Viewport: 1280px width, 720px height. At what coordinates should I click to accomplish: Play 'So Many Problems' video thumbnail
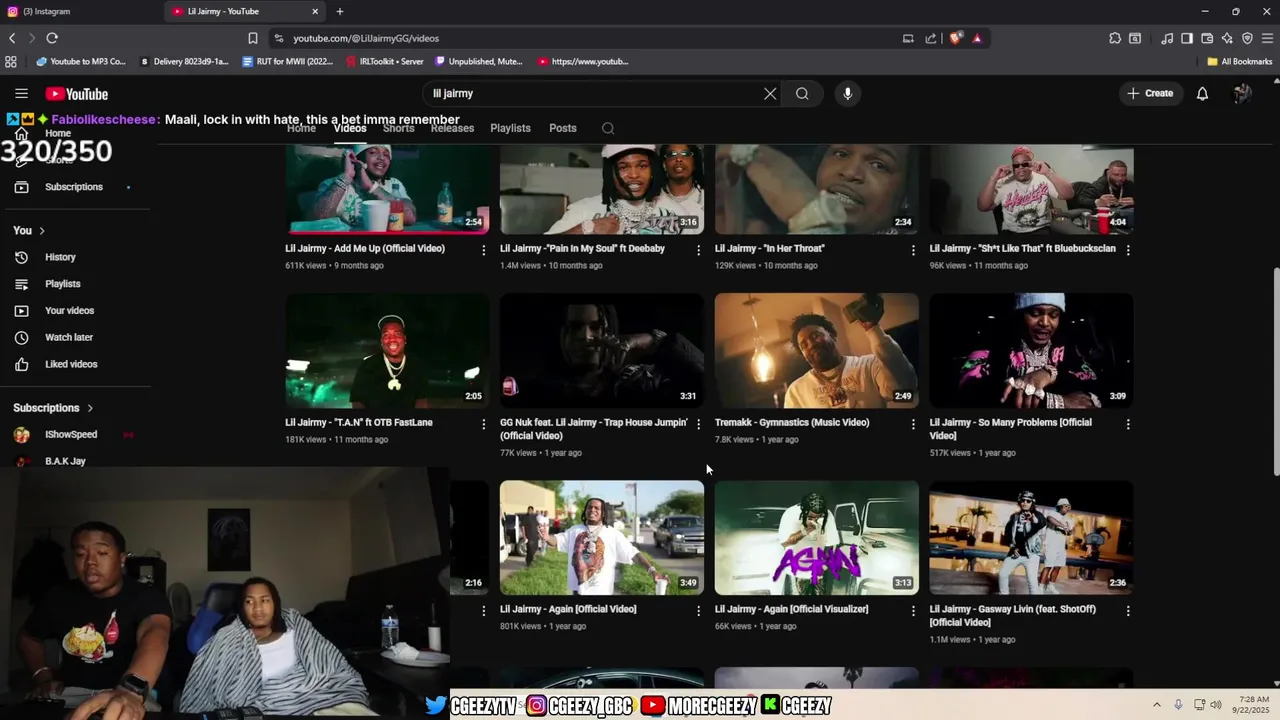pyautogui.click(x=1031, y=350)
